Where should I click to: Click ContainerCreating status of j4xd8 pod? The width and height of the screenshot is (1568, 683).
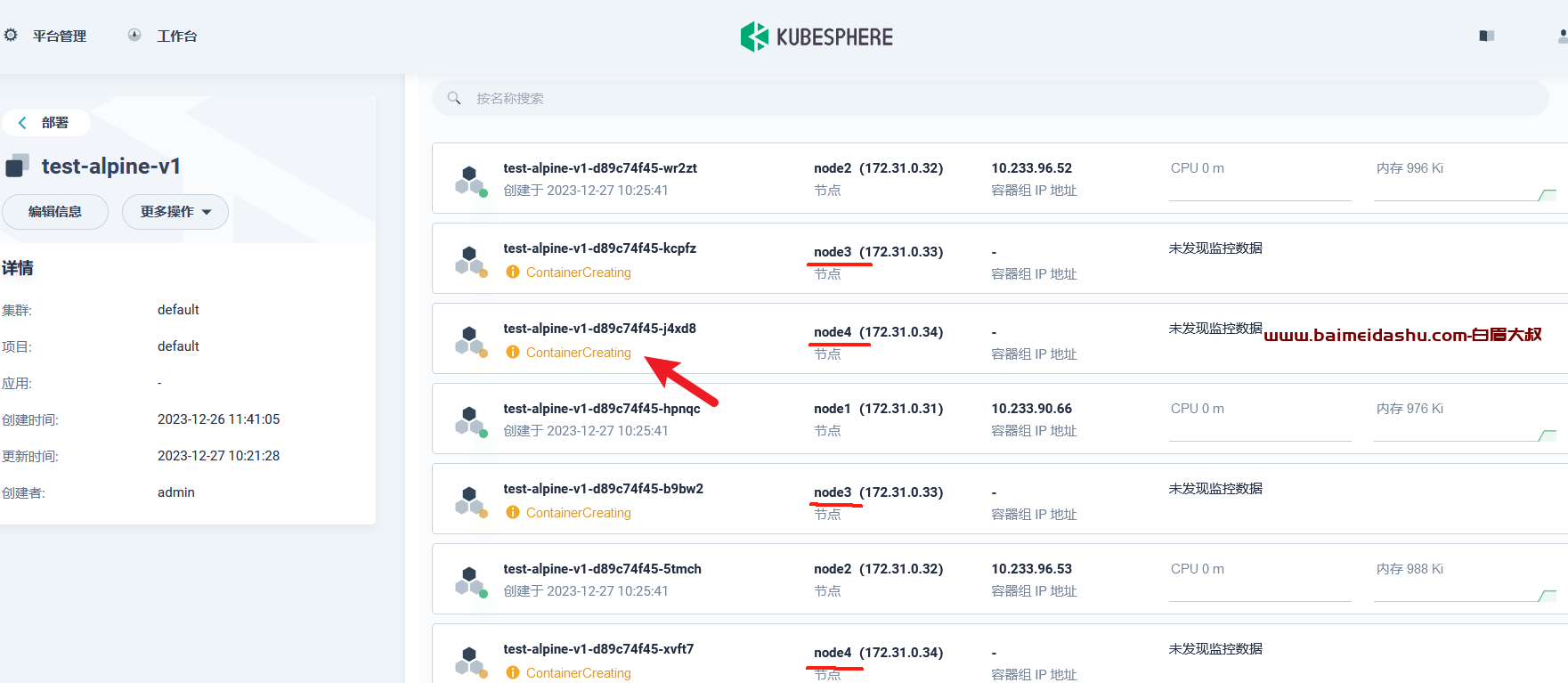tap(579, 353)
